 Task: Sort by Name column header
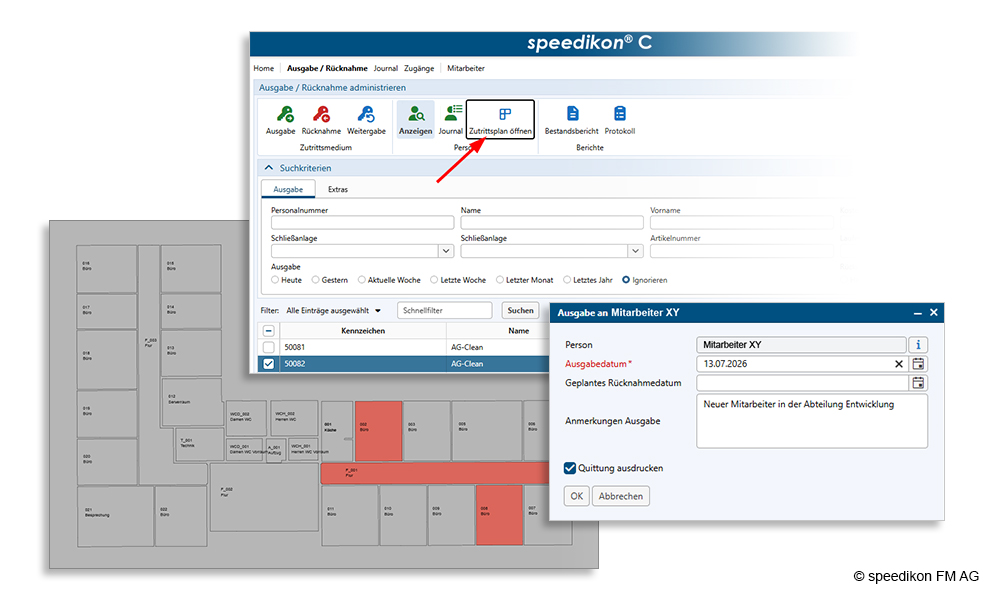pos(518,331)
